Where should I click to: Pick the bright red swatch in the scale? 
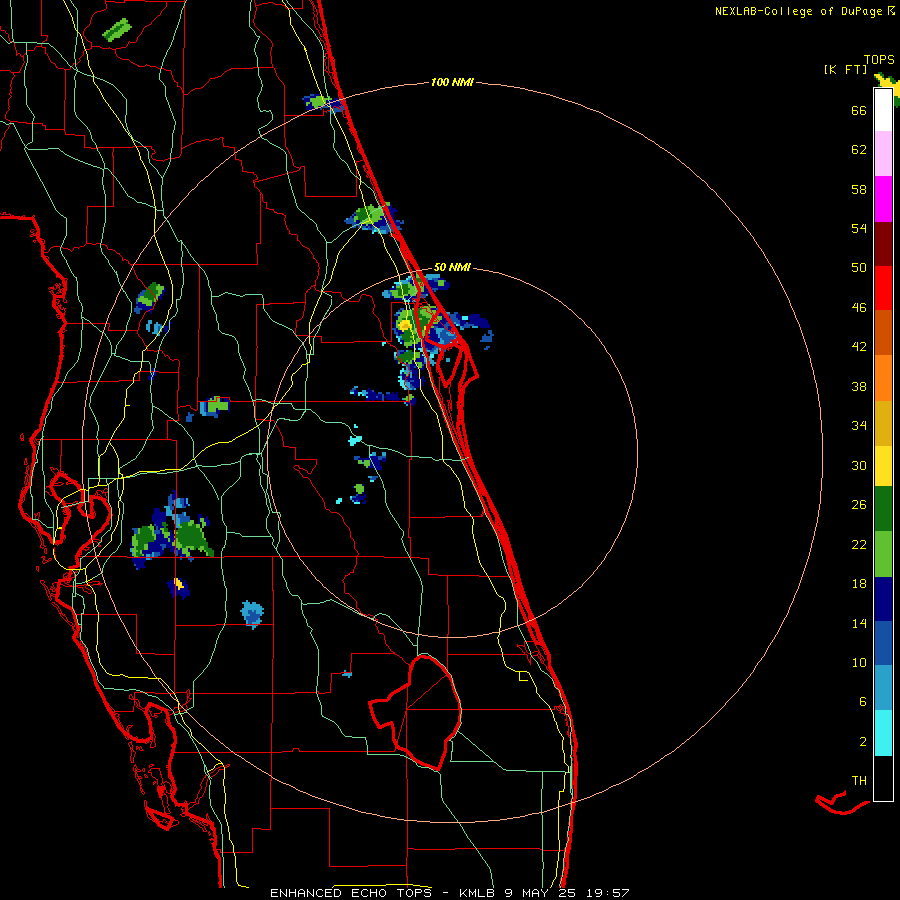(x=883, y=288)
